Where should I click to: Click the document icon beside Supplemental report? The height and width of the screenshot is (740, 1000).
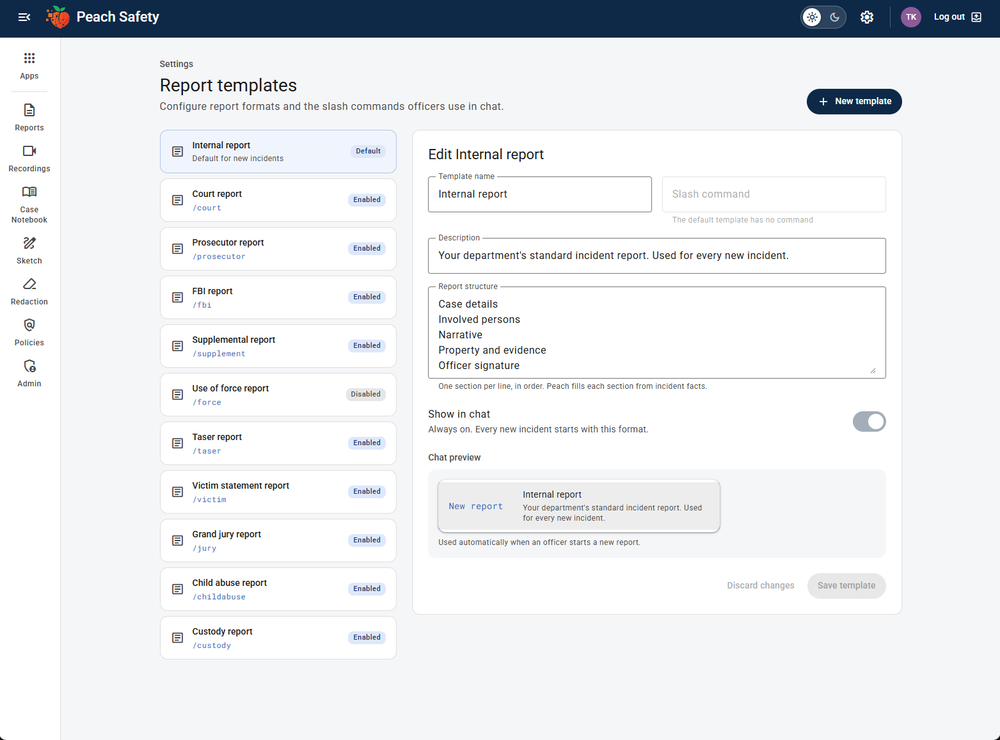click(x=178, y=346)
